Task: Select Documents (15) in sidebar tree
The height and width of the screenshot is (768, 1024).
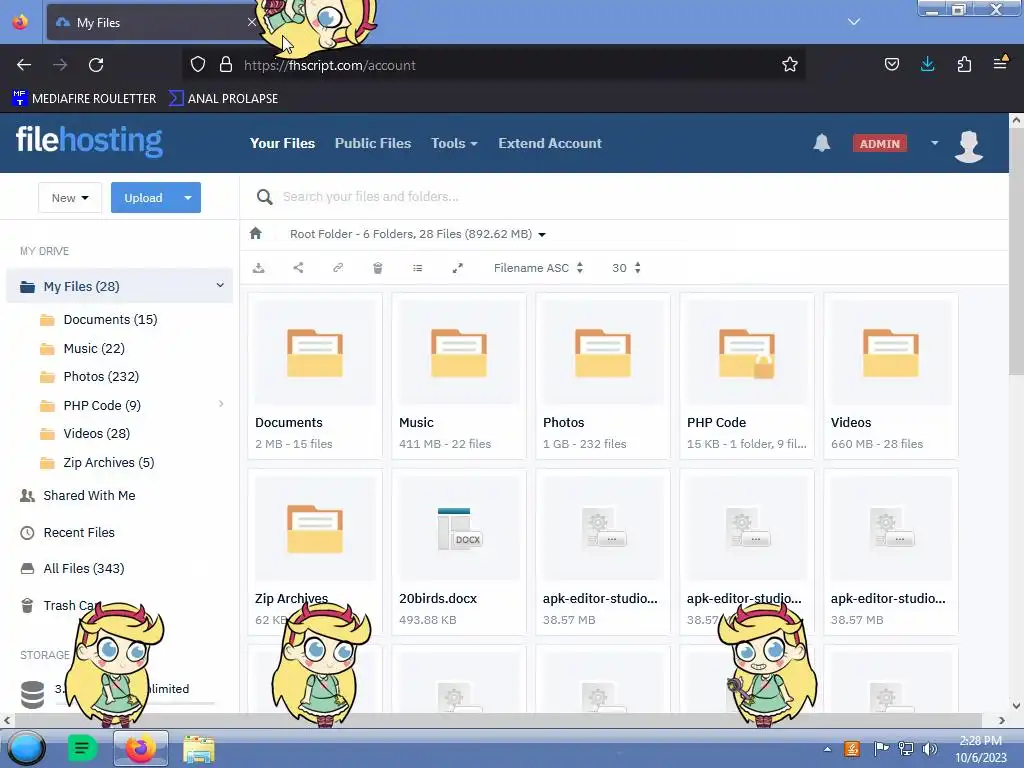Action: [110, 319]
